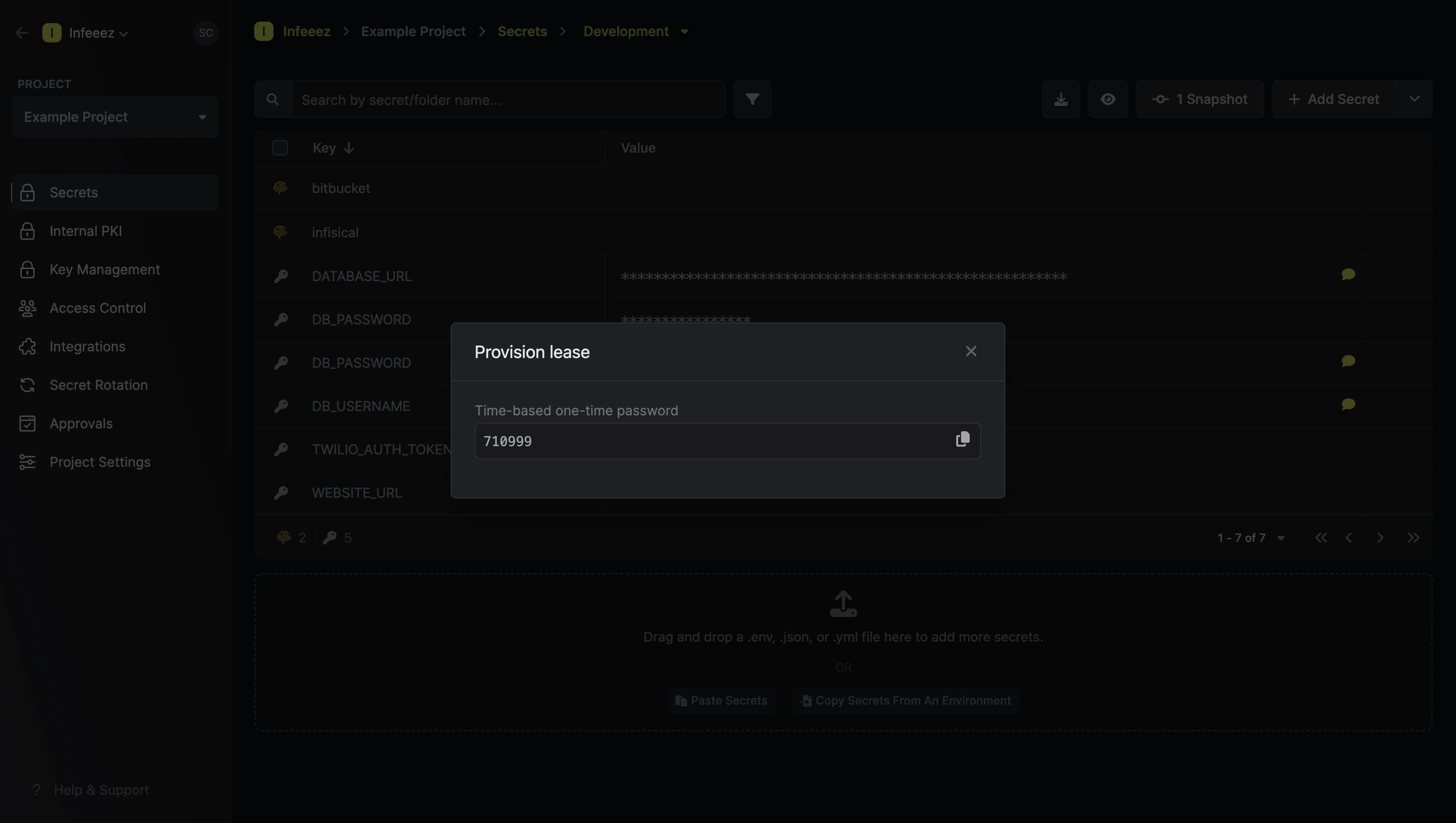Screen dimensions: 1456x823
Task: Open the SC user avatar menu
Action: tap(206, 33)
